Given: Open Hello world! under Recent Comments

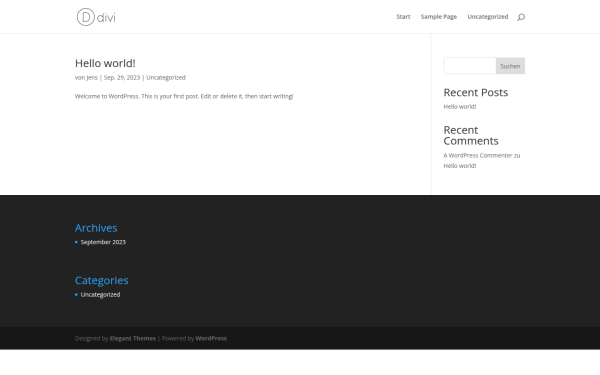Looking at the screenshot, I should tap(460, 166).
